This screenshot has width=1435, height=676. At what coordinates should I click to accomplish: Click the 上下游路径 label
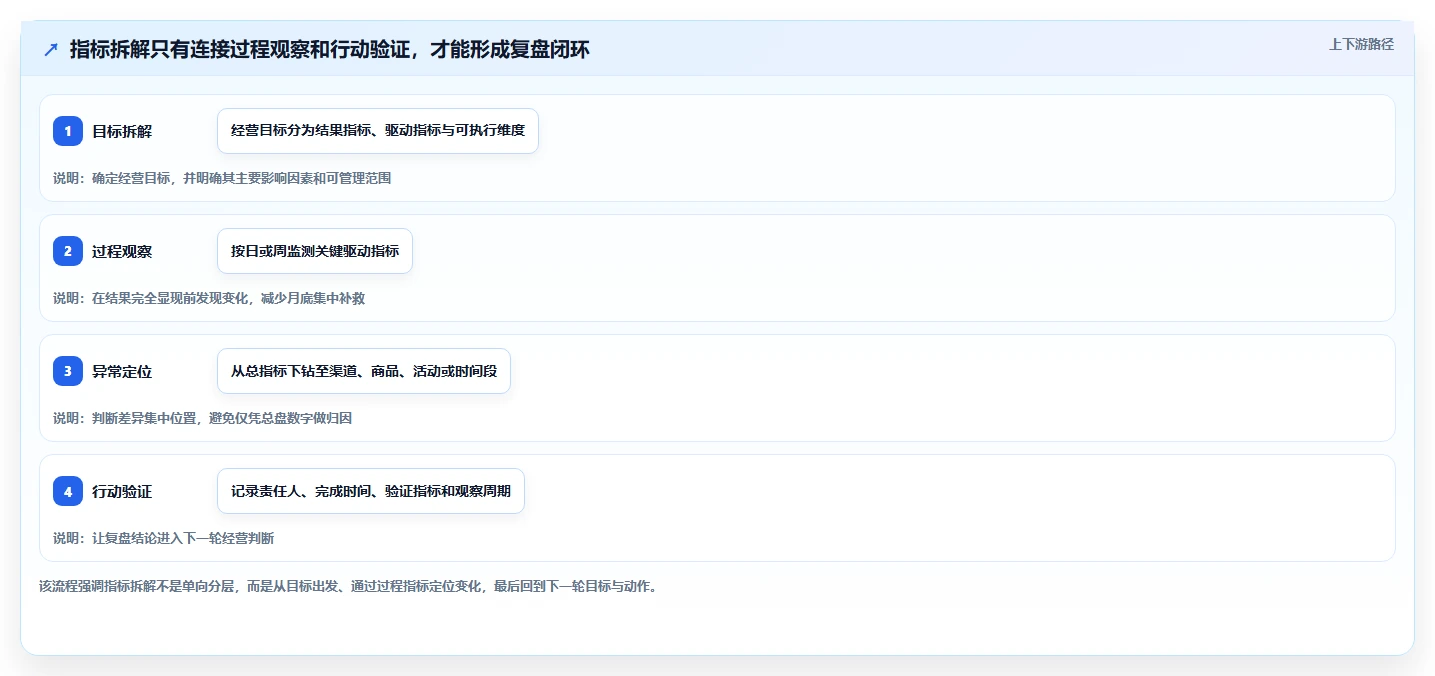pyautogui.click(x=1361, y=44)
